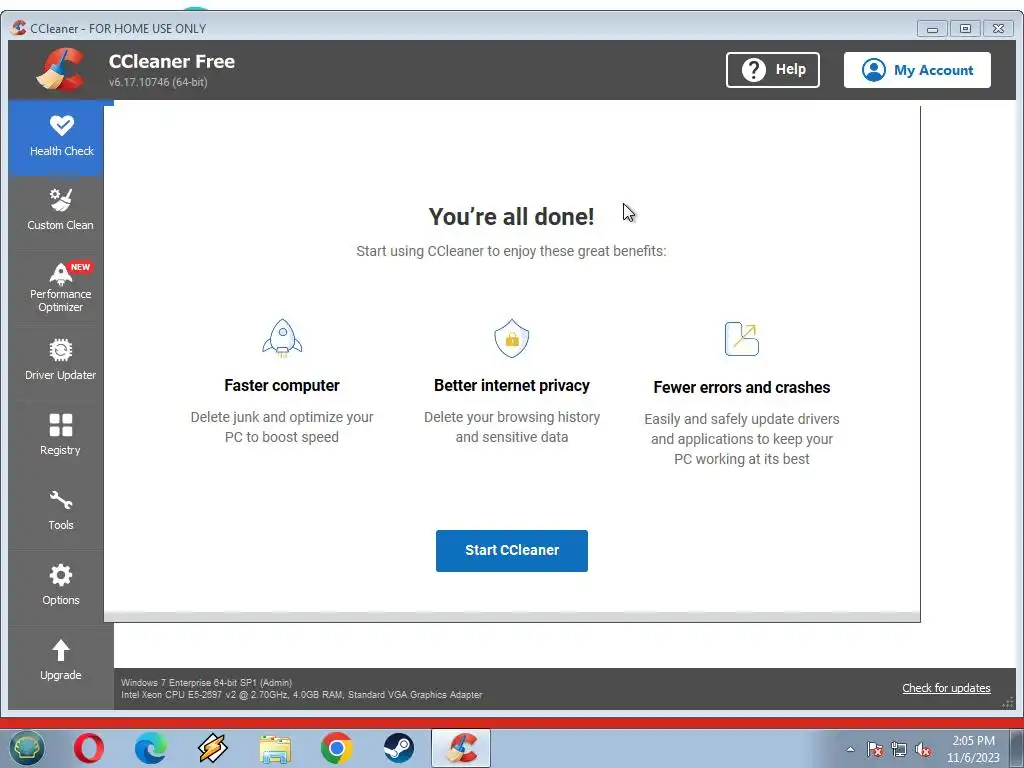
Task: Click the CCleaner title bar icon
Action: (19, 28)
